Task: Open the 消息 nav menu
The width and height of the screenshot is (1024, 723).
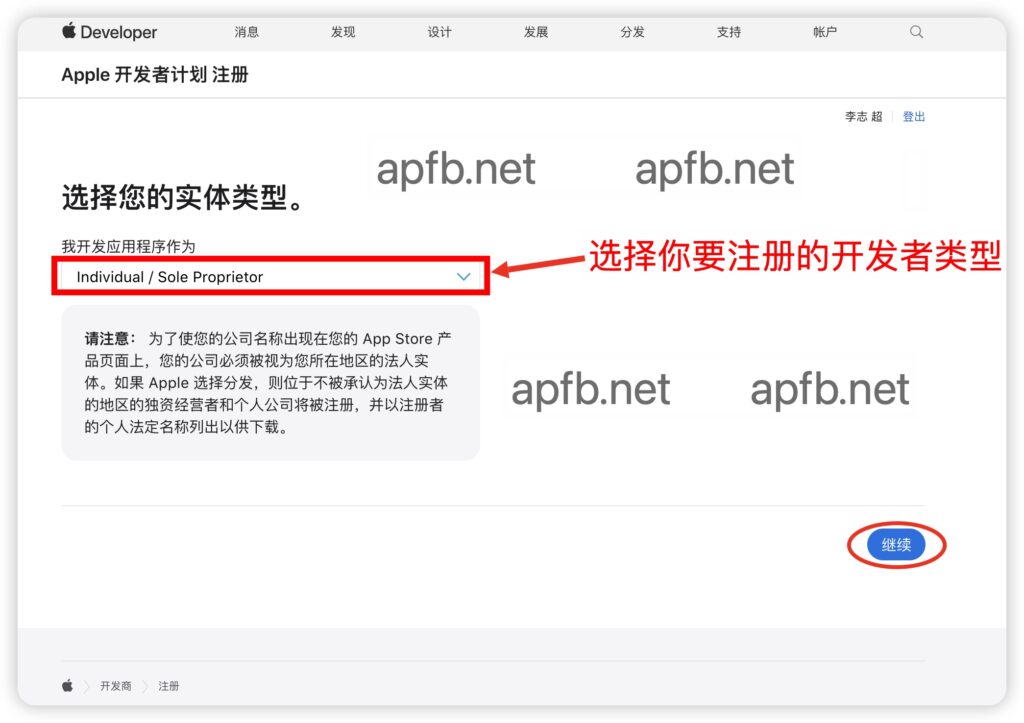Action: tap(246, 31)
